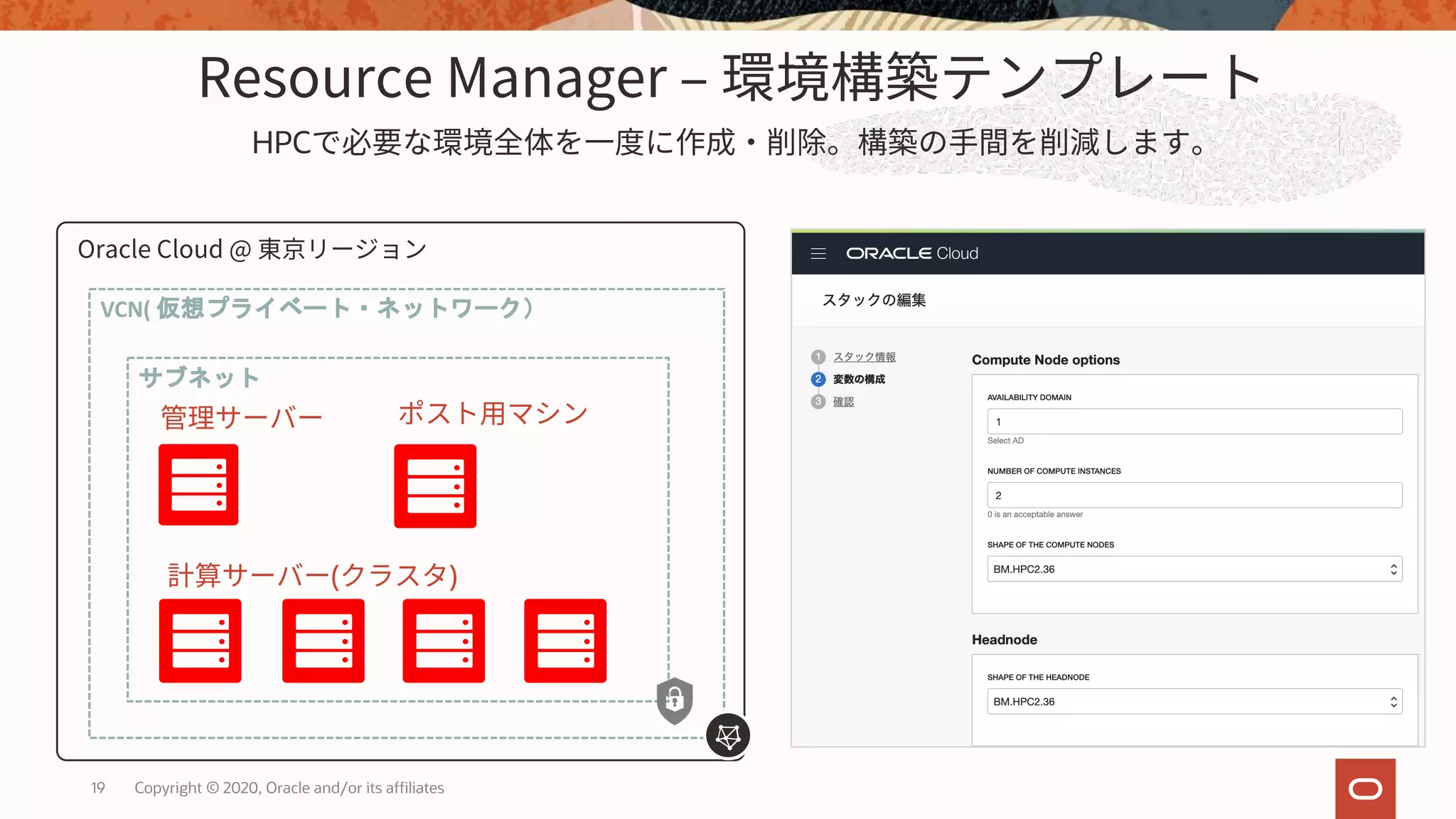
Task: Click the third 計算サーバー cluster node icon
Action: tap(444, 641)
